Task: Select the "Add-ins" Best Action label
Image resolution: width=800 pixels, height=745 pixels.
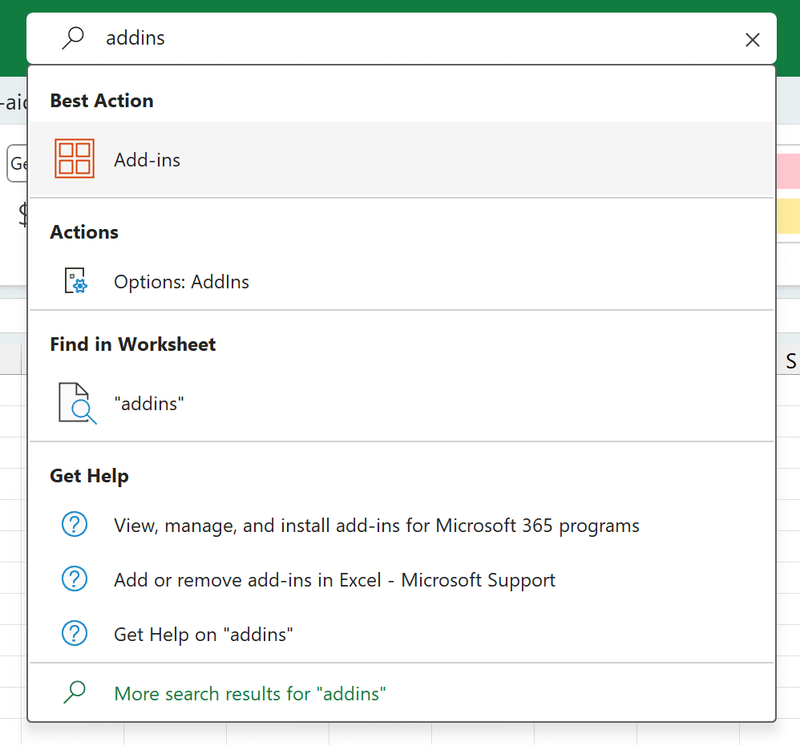Action: 147,160
